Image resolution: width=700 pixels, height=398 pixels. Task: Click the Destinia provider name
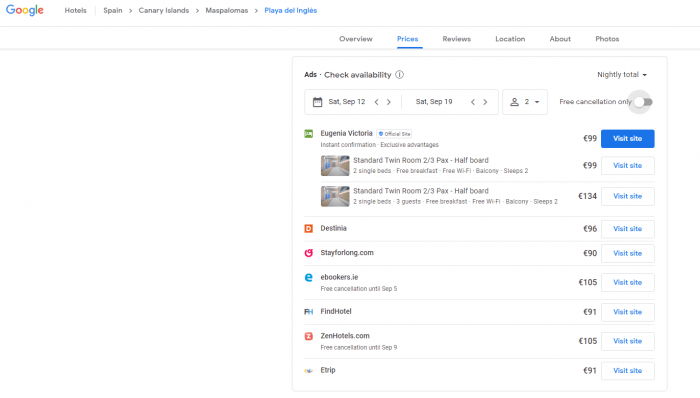333,228
